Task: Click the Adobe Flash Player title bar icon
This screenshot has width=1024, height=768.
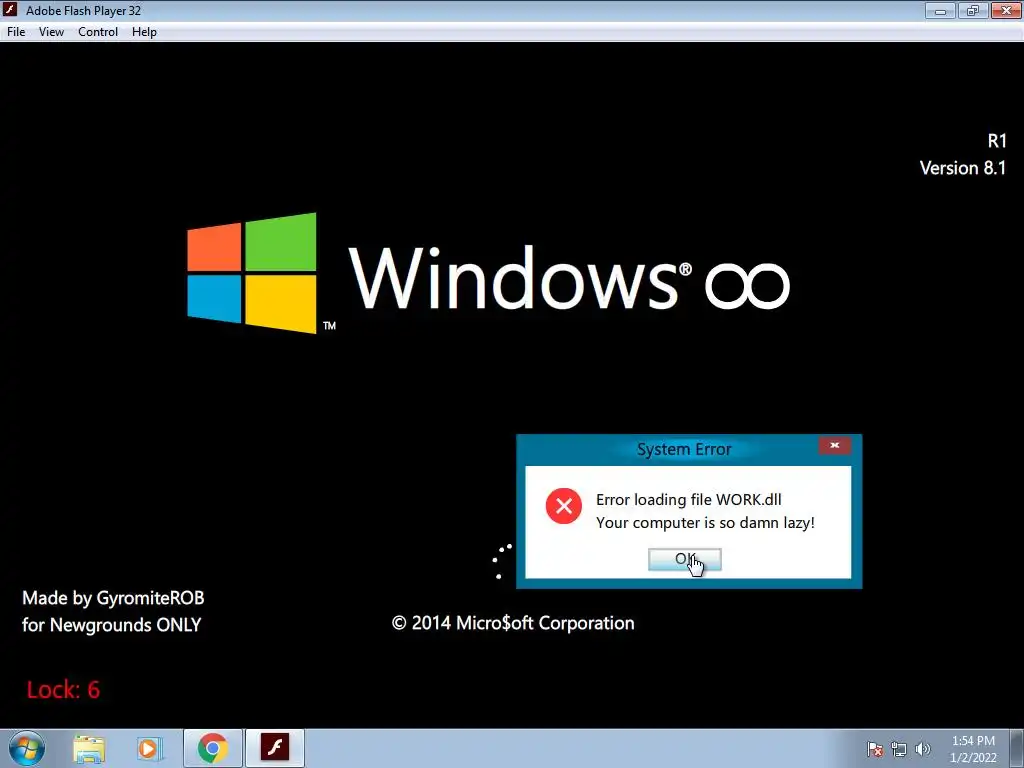Action: pos(10,10)
